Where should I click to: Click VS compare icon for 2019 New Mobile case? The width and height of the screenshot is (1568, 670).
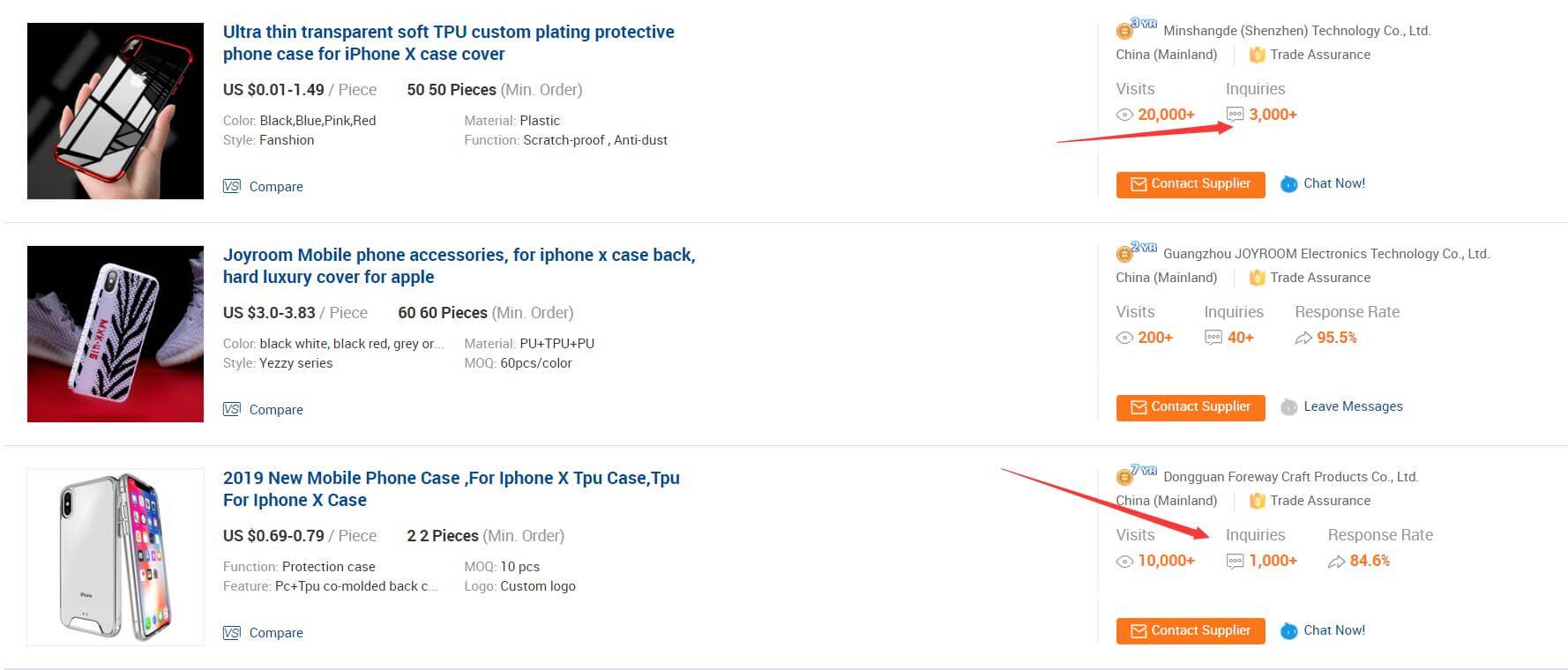pos(231,632)
